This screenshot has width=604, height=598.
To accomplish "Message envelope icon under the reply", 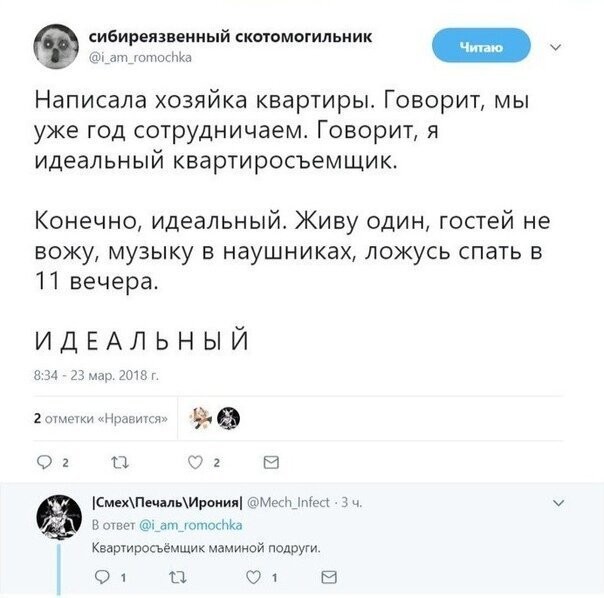I will (x=329, y=577).
